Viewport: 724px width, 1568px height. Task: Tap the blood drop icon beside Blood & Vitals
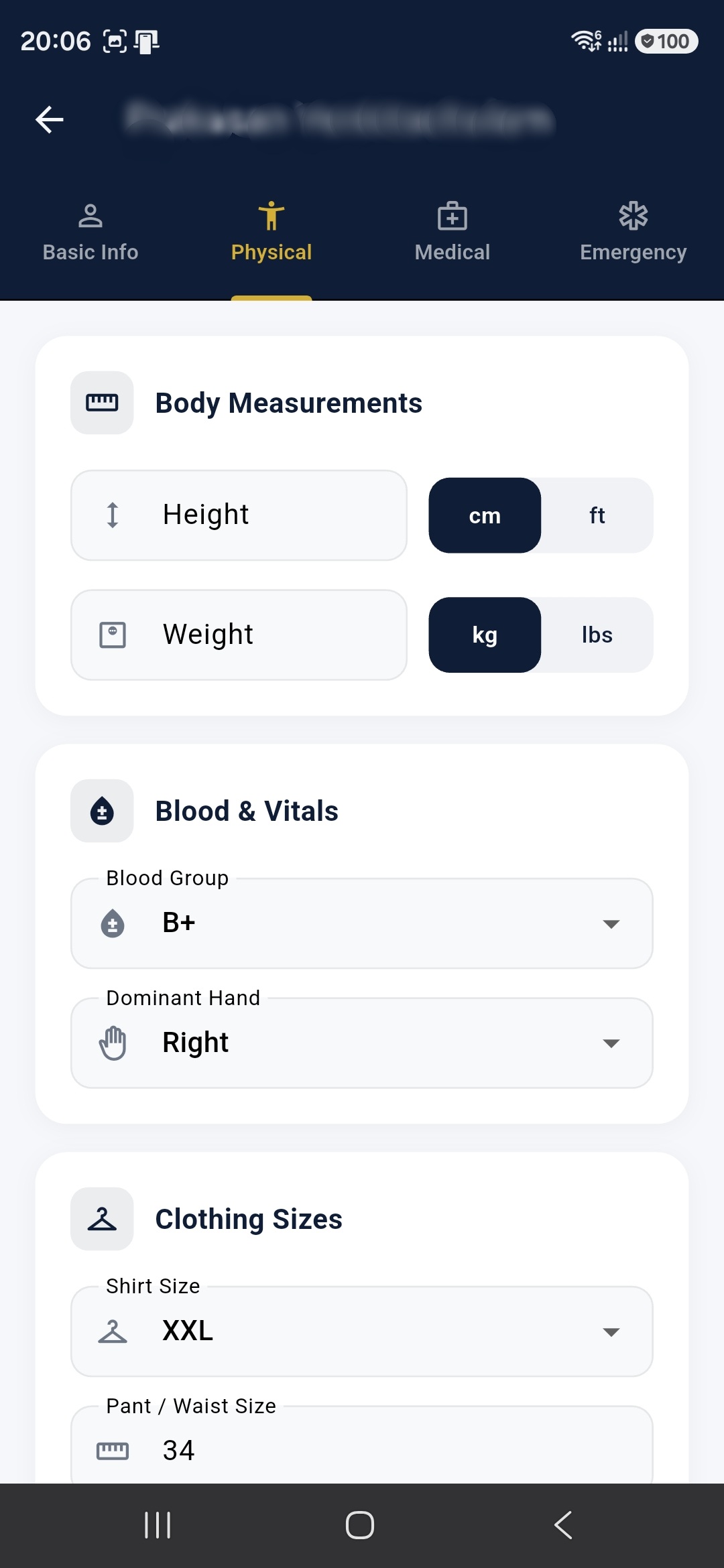pos(102,811)
